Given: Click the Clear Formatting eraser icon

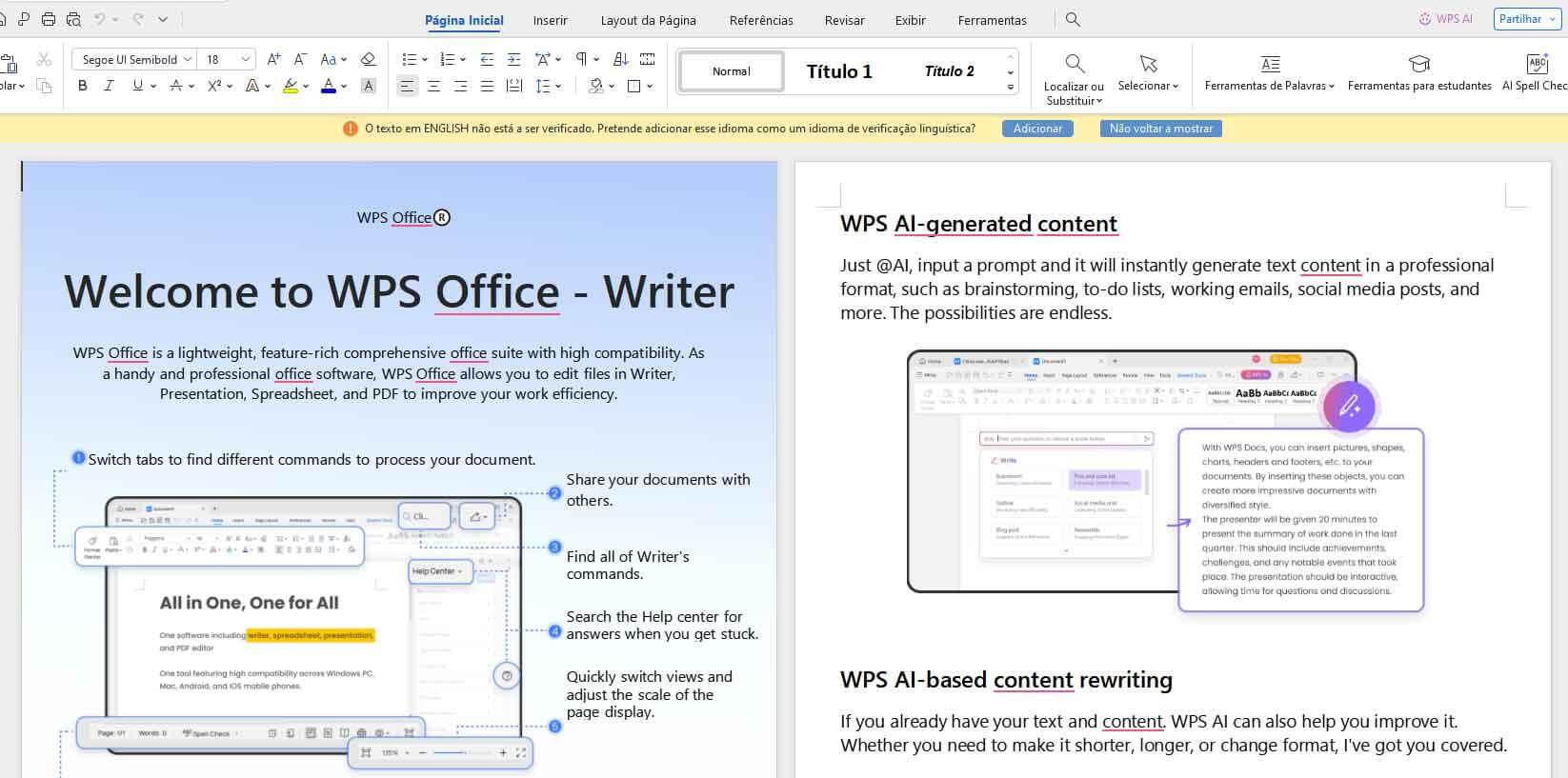Looking at the screenshot, I should coord(368,59).
